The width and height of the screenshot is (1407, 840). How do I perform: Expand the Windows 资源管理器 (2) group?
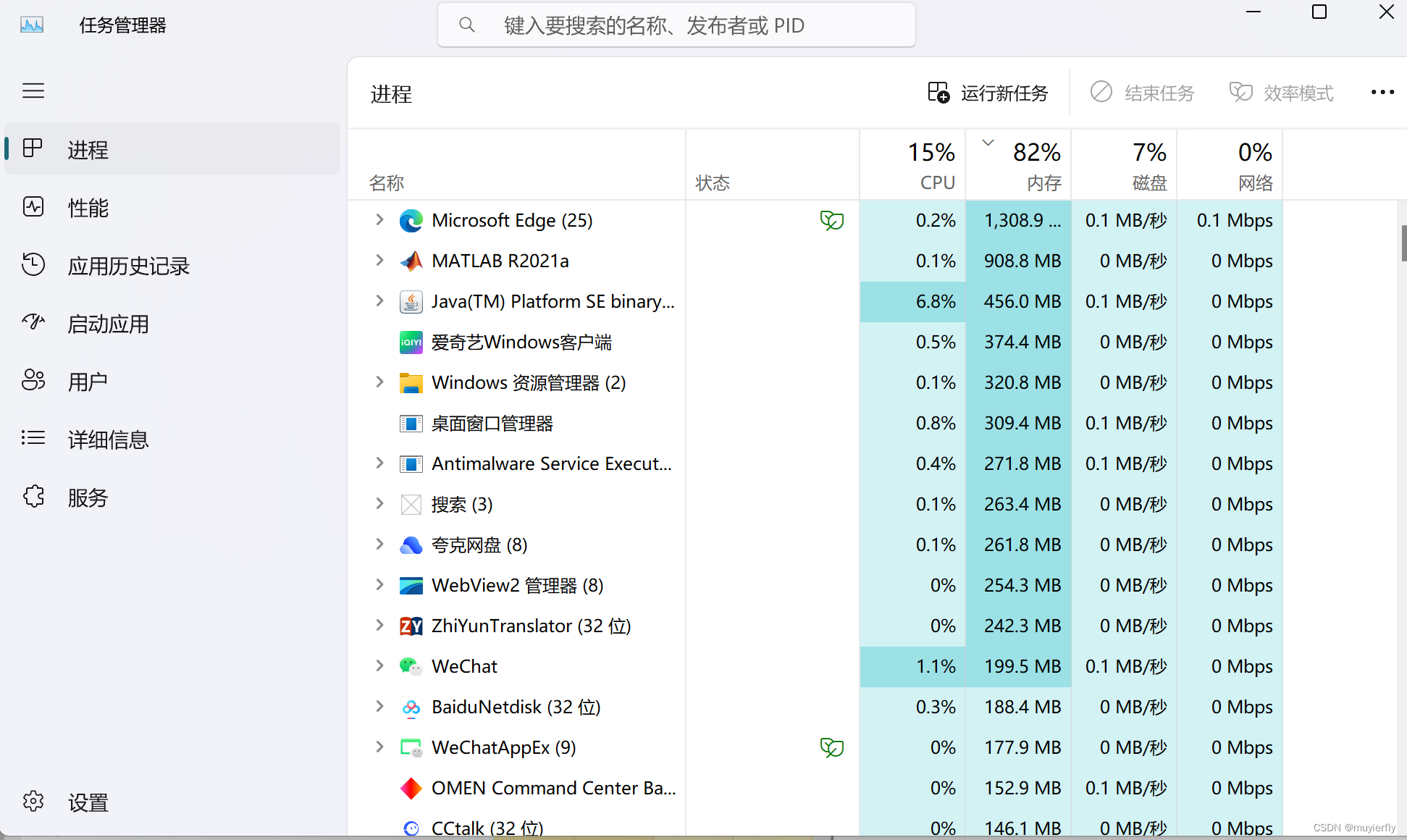click(x=379, y=382)
